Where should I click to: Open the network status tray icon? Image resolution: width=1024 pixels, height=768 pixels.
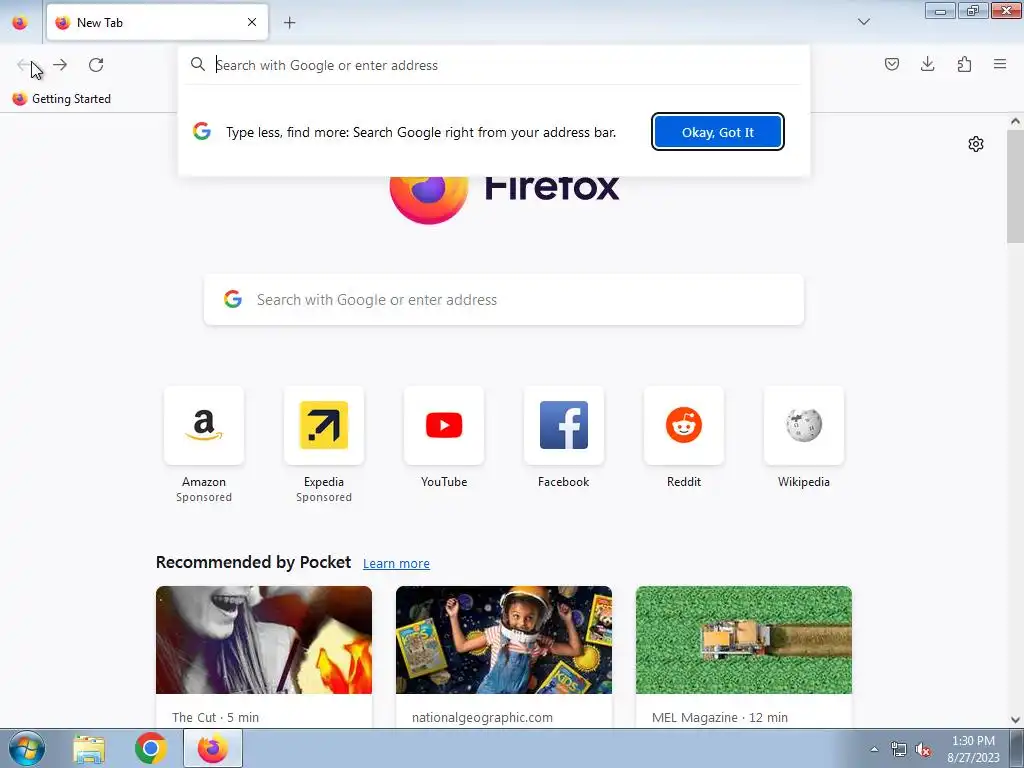click(x=899, y=749)
